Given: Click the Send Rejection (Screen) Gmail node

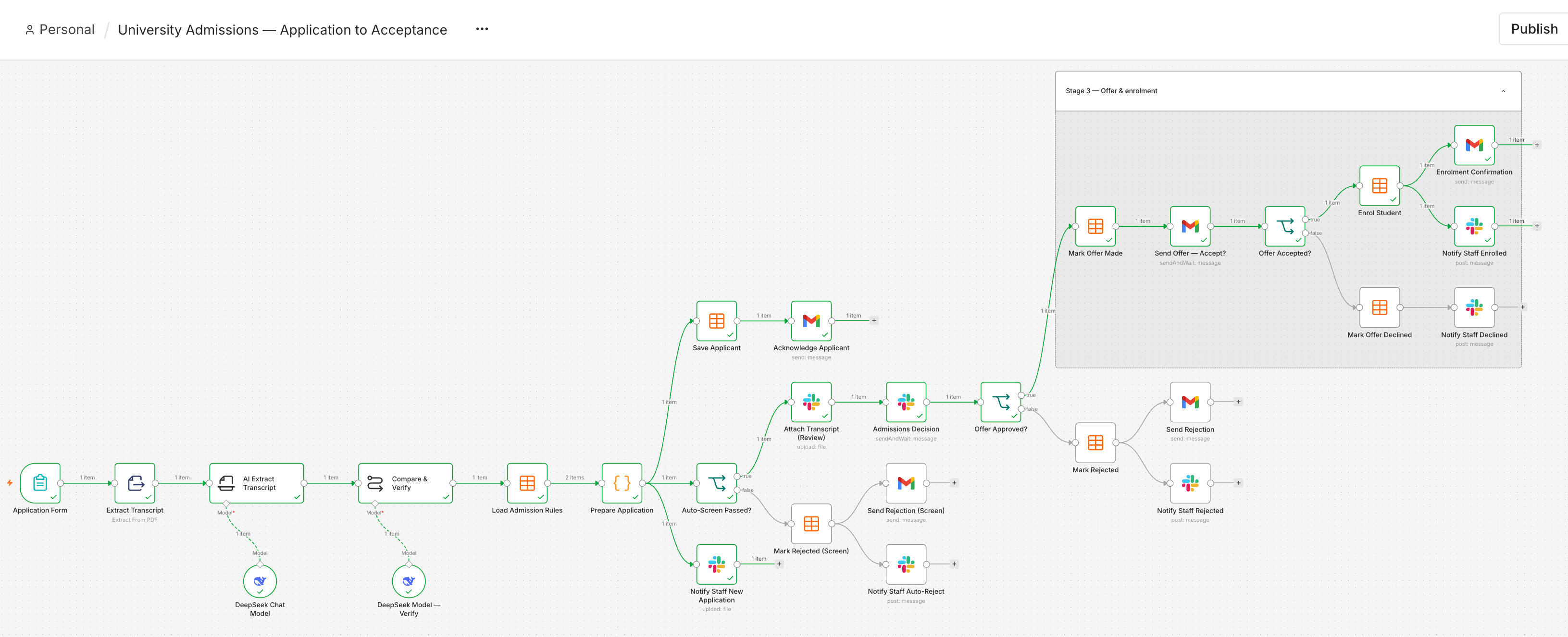Looking at the screenshot, I should click(x=906, y=483).
